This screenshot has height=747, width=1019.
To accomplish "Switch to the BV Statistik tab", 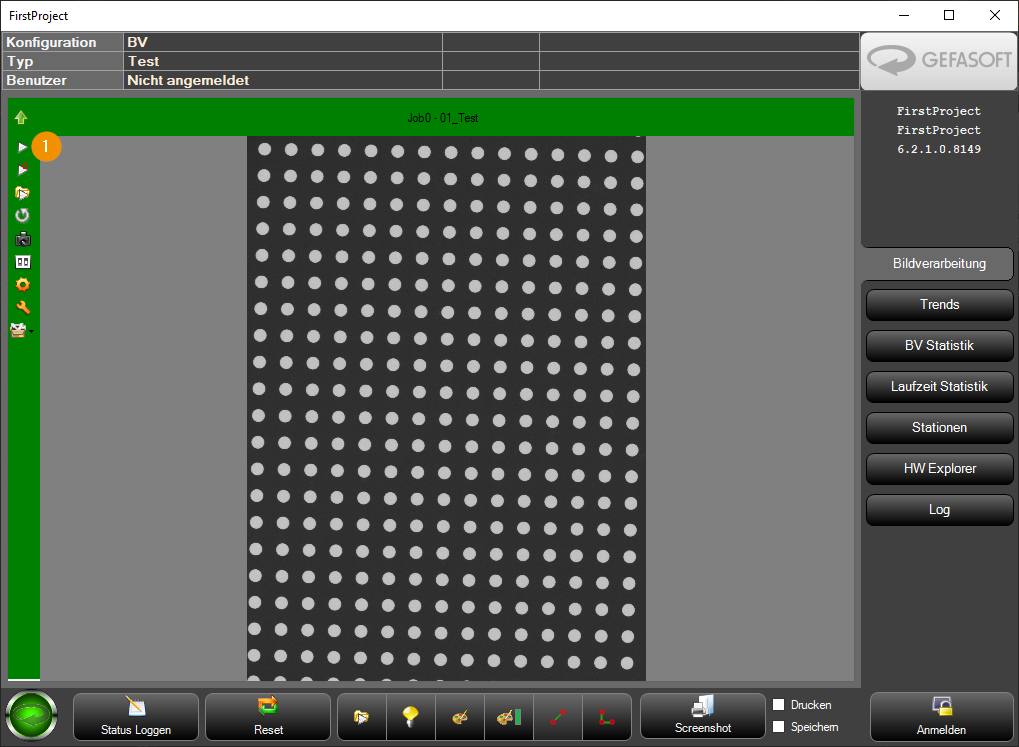I will 940,346.
